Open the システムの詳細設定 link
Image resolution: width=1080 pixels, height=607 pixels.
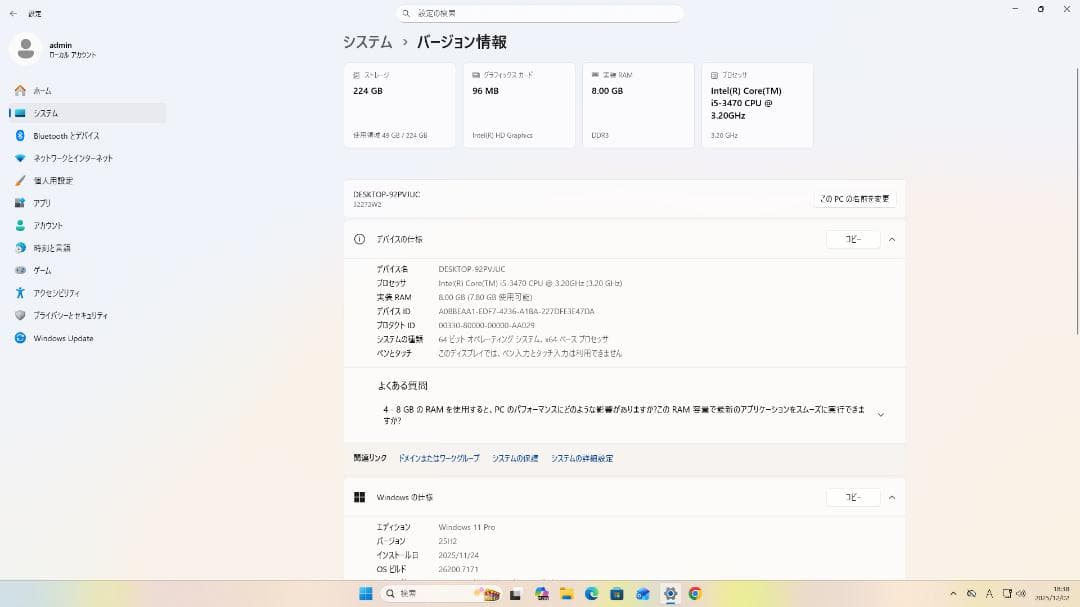pos(582,457)
